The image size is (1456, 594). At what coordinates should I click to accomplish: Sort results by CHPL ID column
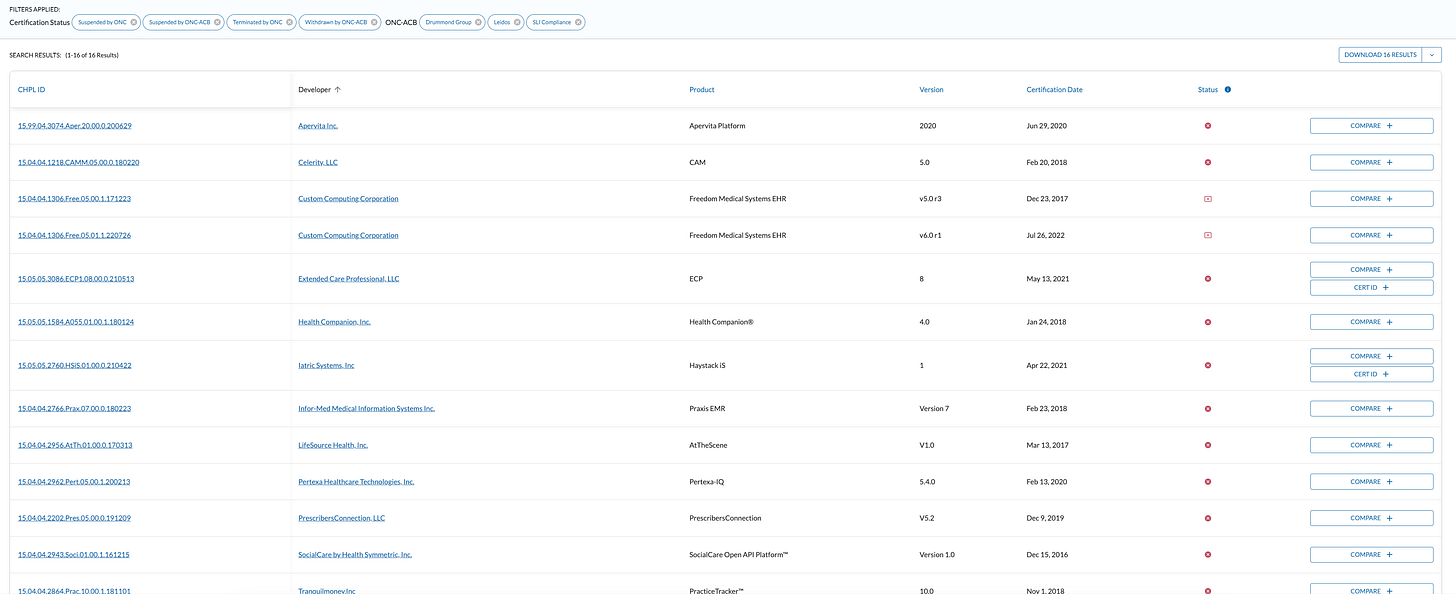(x=33, y=90)
